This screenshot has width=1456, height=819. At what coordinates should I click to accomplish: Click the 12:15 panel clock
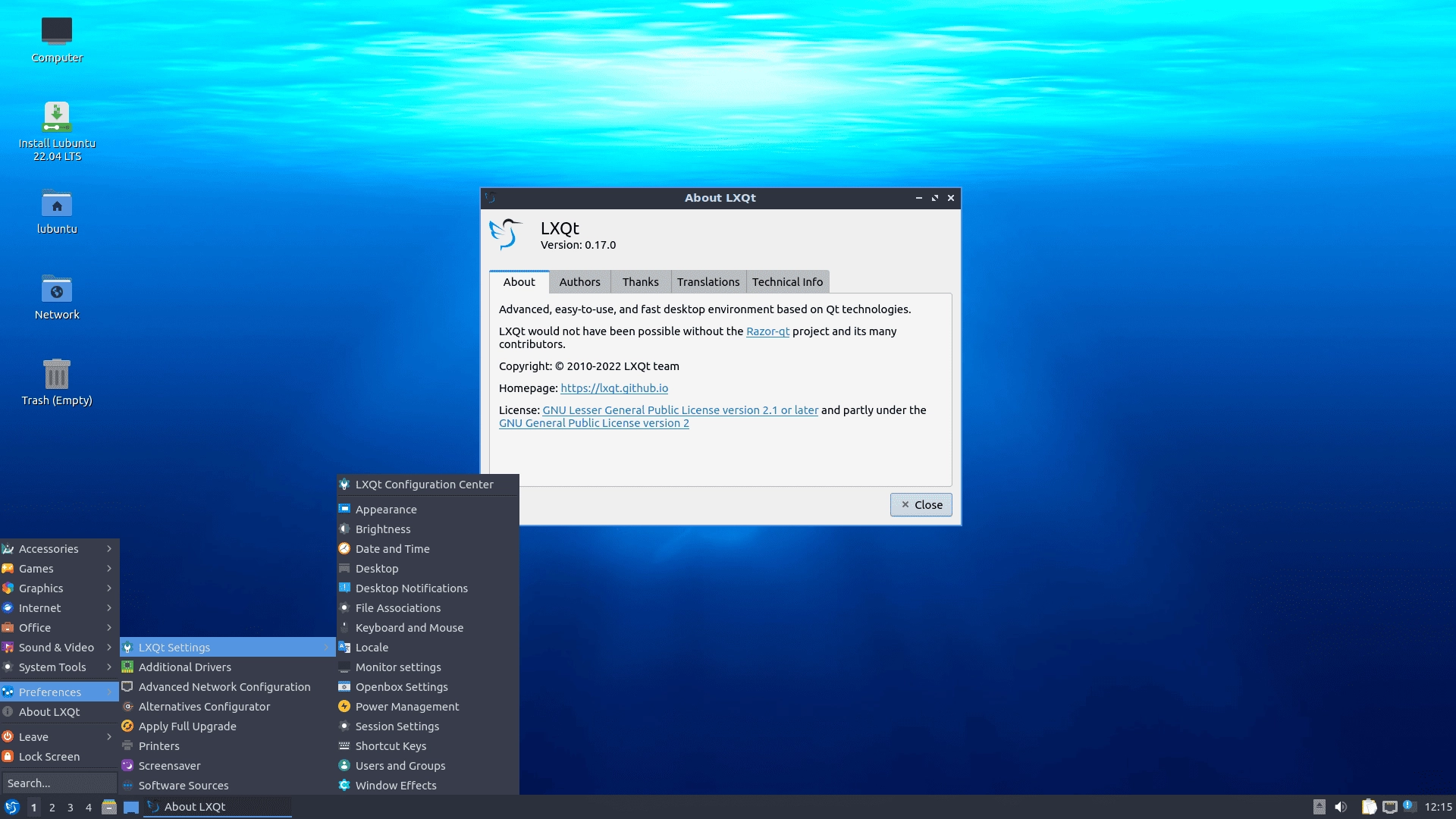point(1438,807)
